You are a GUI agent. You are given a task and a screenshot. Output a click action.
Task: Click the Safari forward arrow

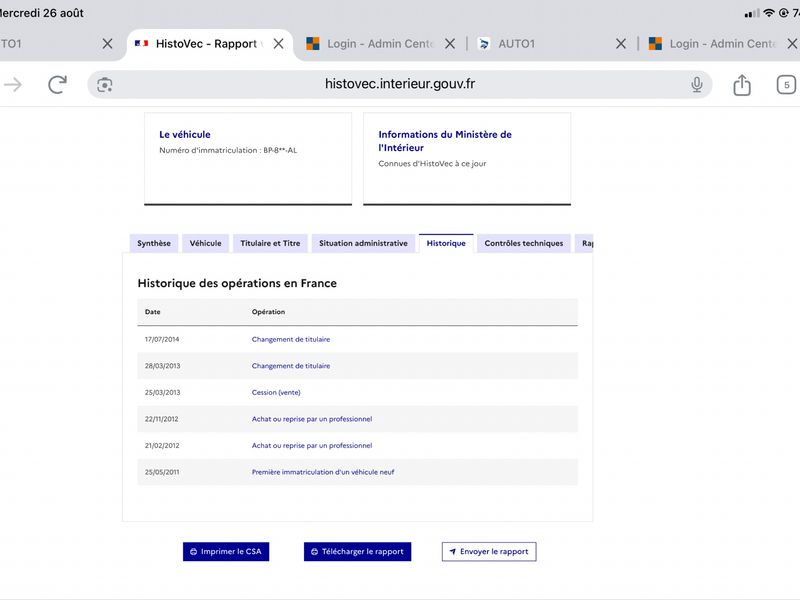click(13, 84)
